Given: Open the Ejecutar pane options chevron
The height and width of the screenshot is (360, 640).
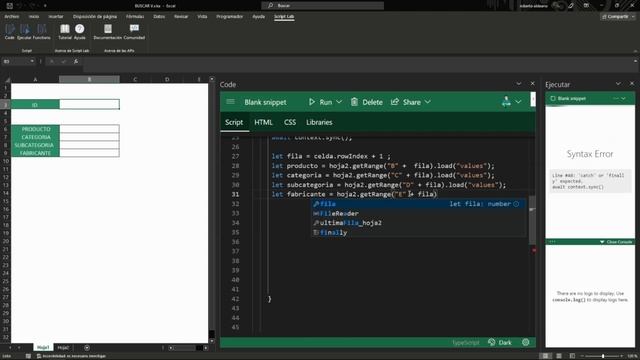Looking at the screenshot, I should click(618, 84).
